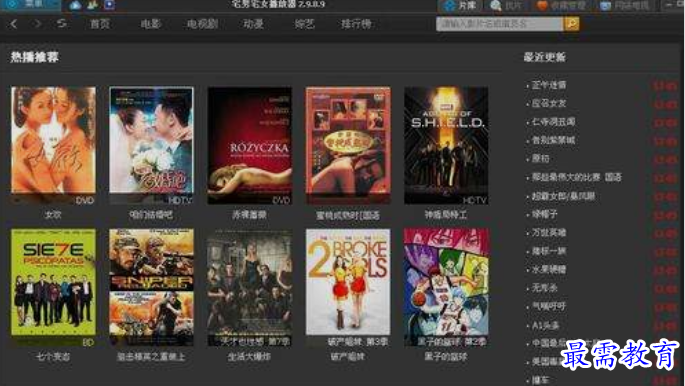Open the 蜜桃成熟时 poster thumbnail

(x=348, y=145)
